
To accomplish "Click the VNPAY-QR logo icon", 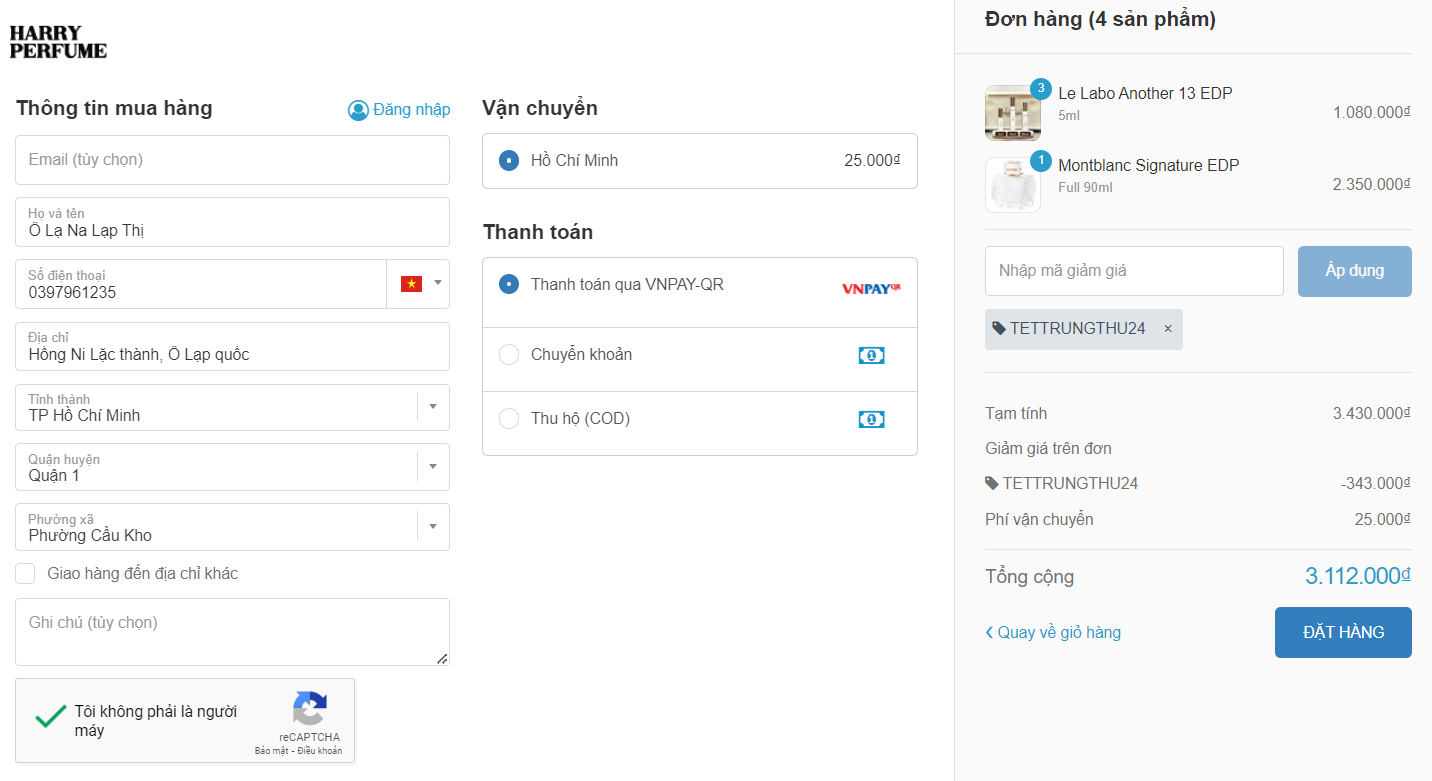I will point(871,288).
